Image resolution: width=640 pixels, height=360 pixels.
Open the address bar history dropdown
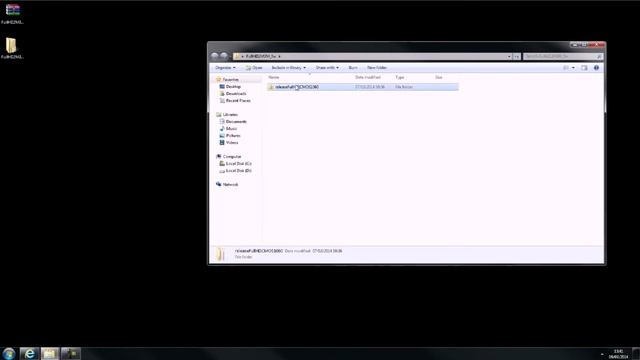click(x=509, y=56)
